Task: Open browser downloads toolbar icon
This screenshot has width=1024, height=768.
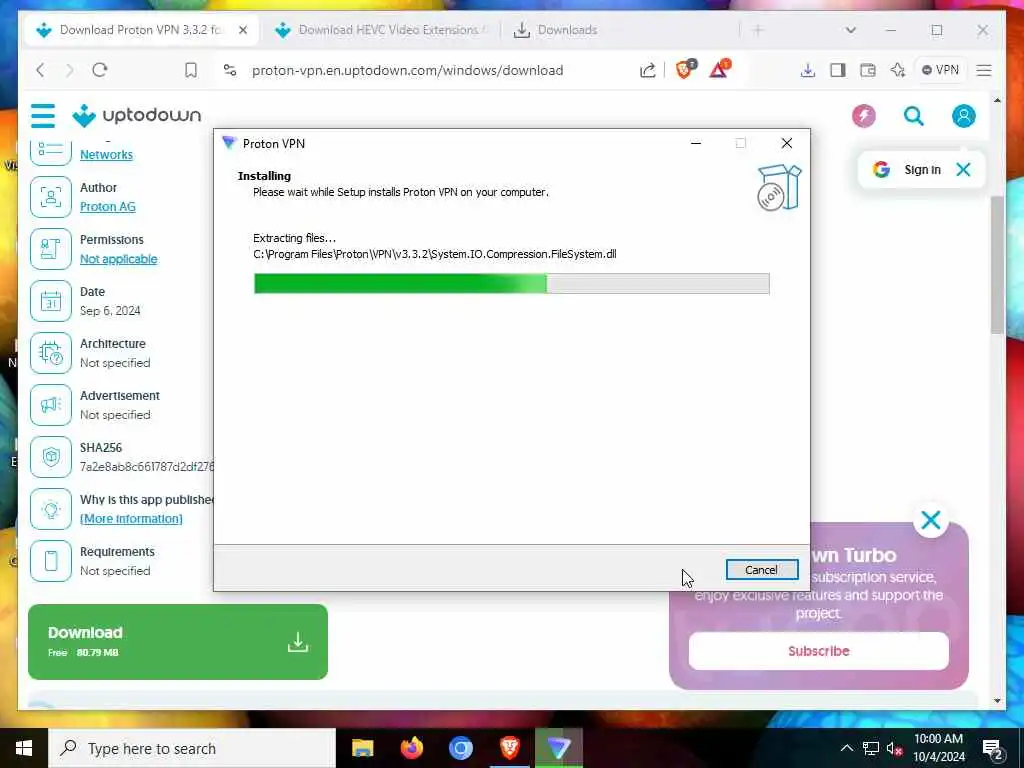Action: [808, 70]
